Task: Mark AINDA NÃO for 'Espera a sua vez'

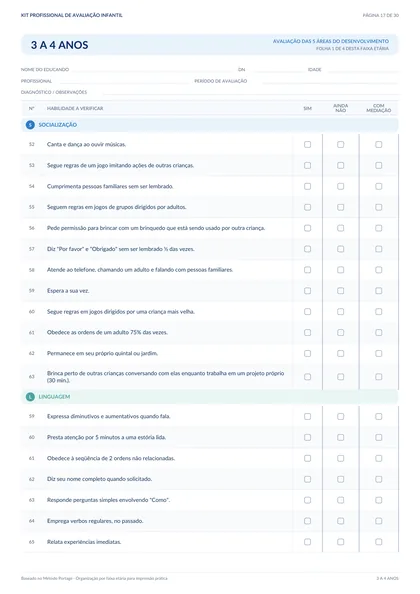Action: click(340, 291)
